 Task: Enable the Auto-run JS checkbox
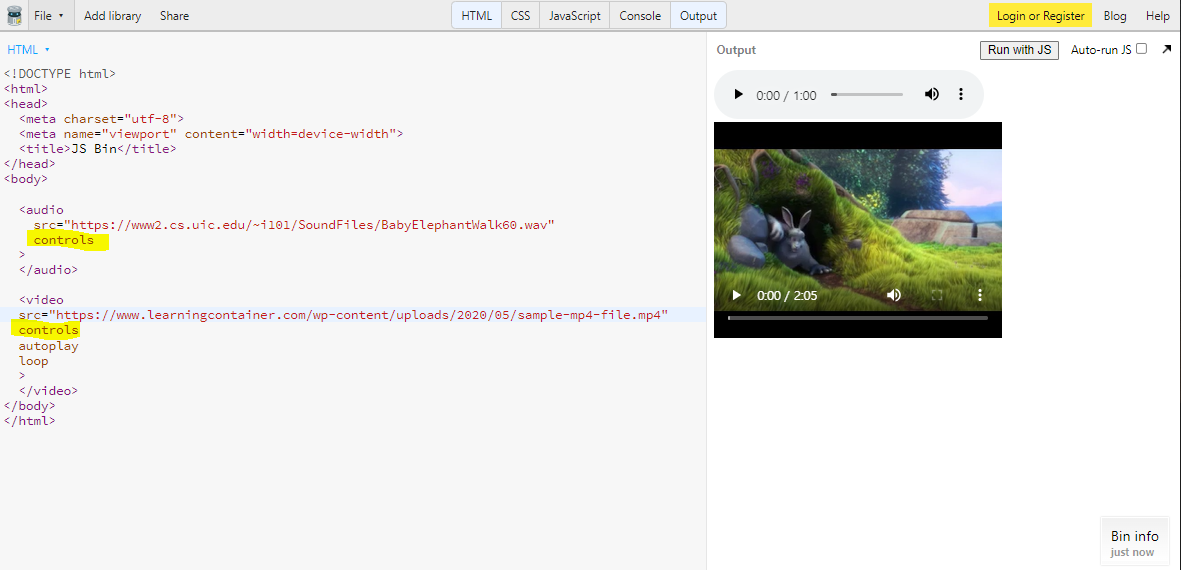(1141, 49)
